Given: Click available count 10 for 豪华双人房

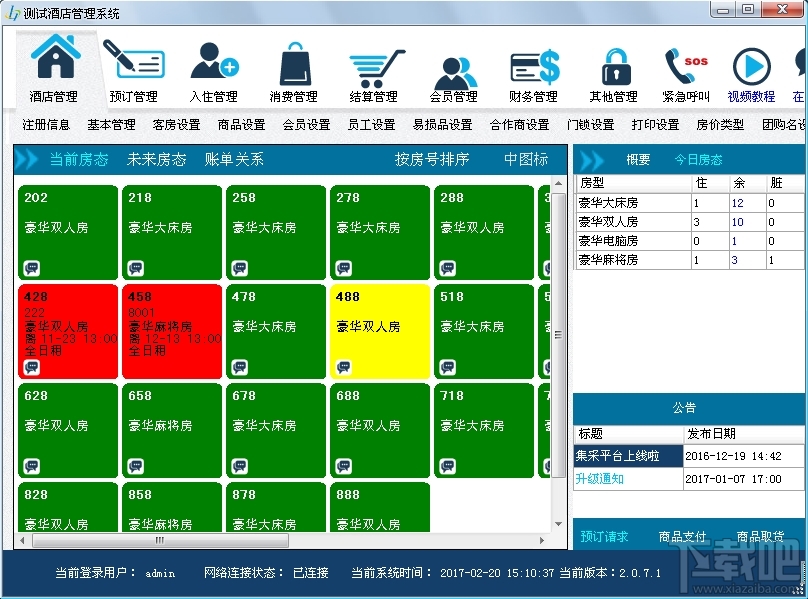Looking at the screenshot, I should pos(737,222).
